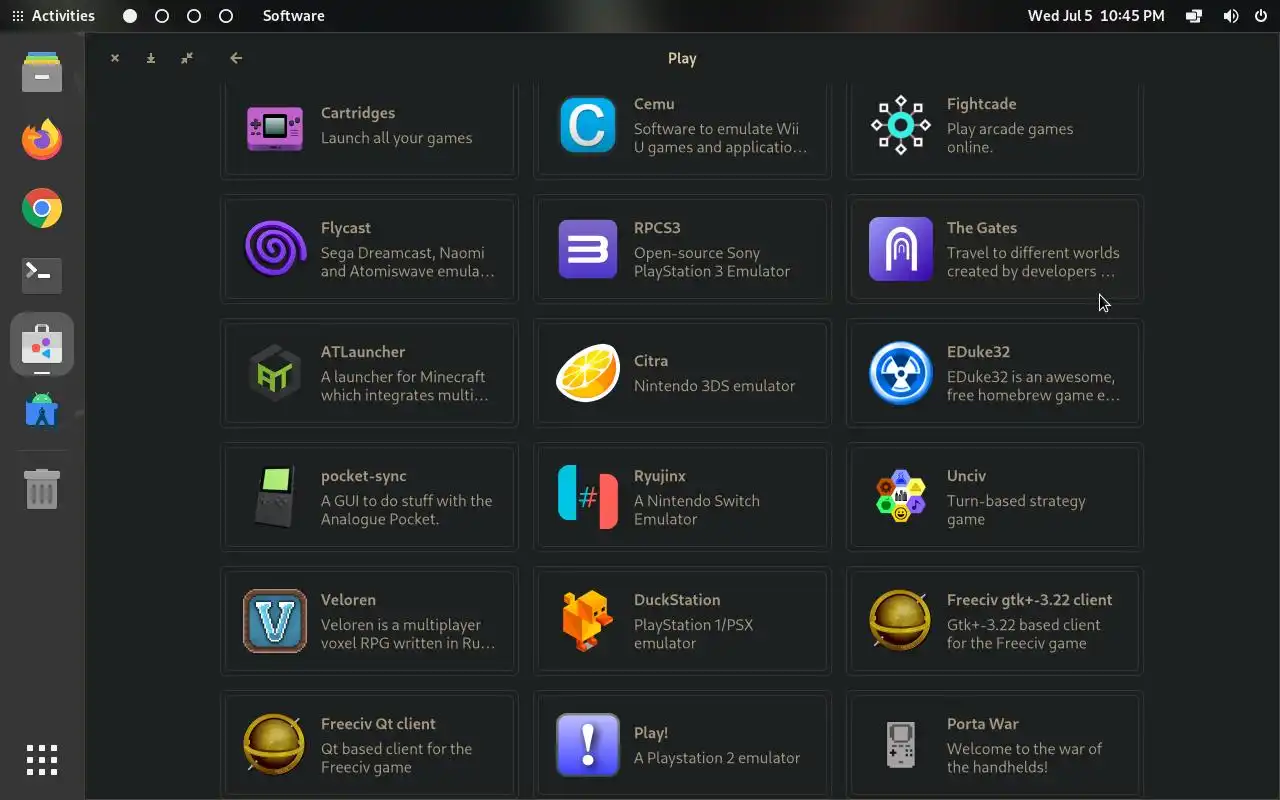Open the Files app in dock
Image resolution: width=1280 pixels, height=800 pixels.
tap(42, 72)
